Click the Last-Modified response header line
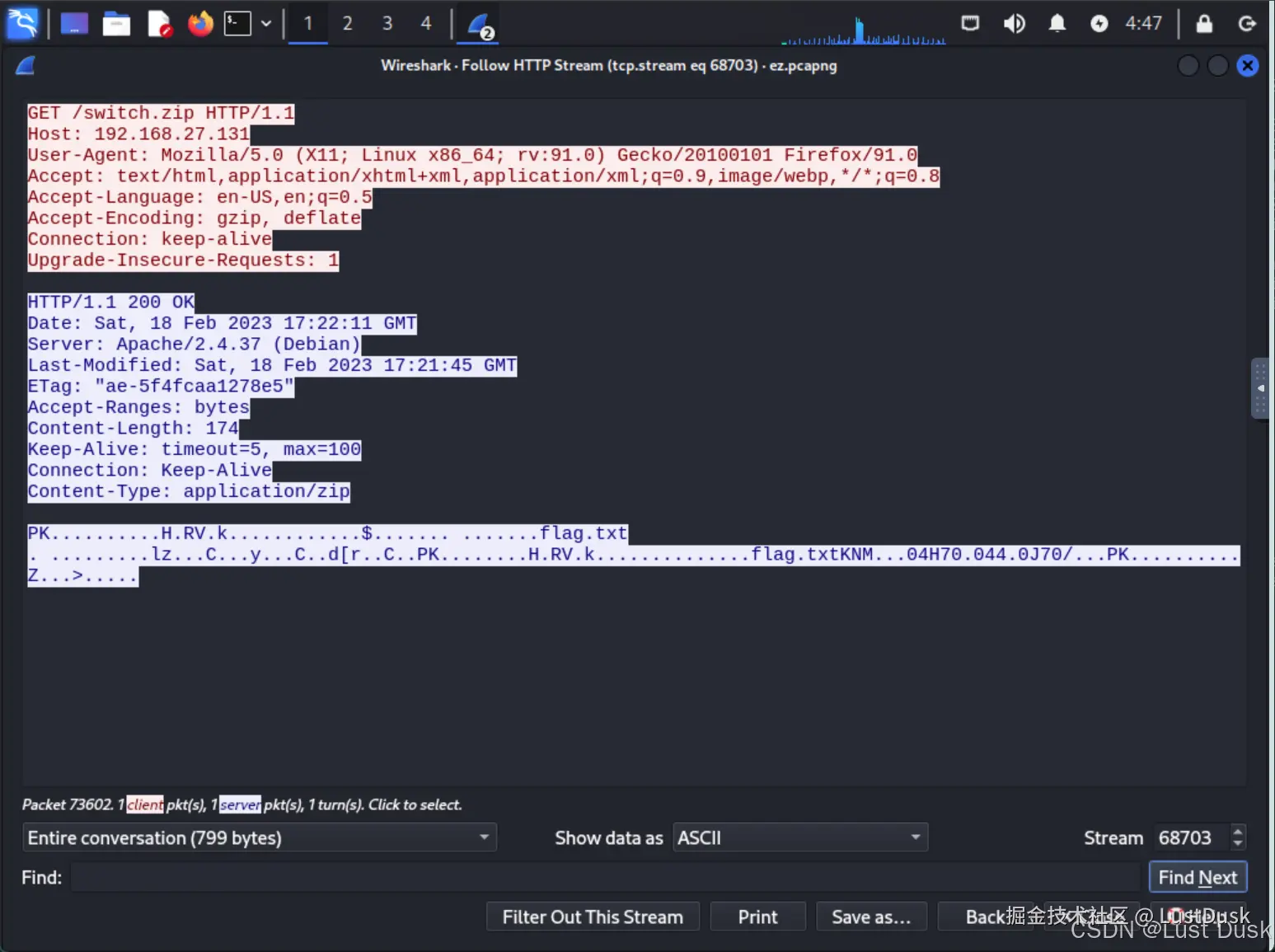This screenshot has height=952, width=1275. [272, 366]
